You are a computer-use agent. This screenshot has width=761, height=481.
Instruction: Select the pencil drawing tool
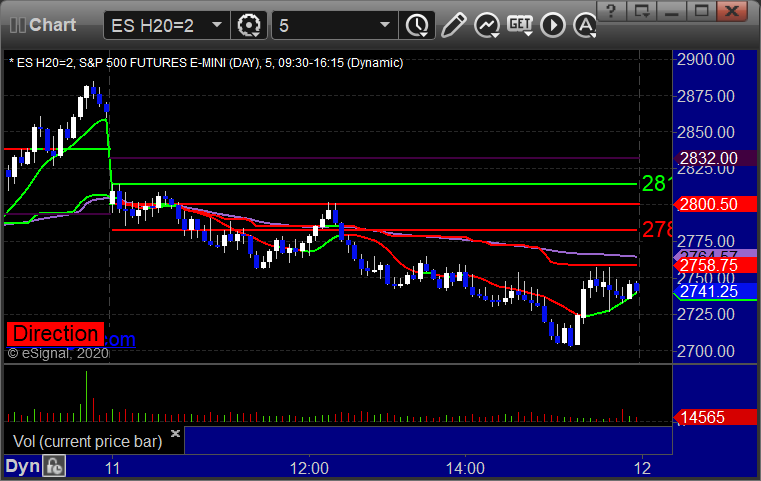[x=453, y=23]
